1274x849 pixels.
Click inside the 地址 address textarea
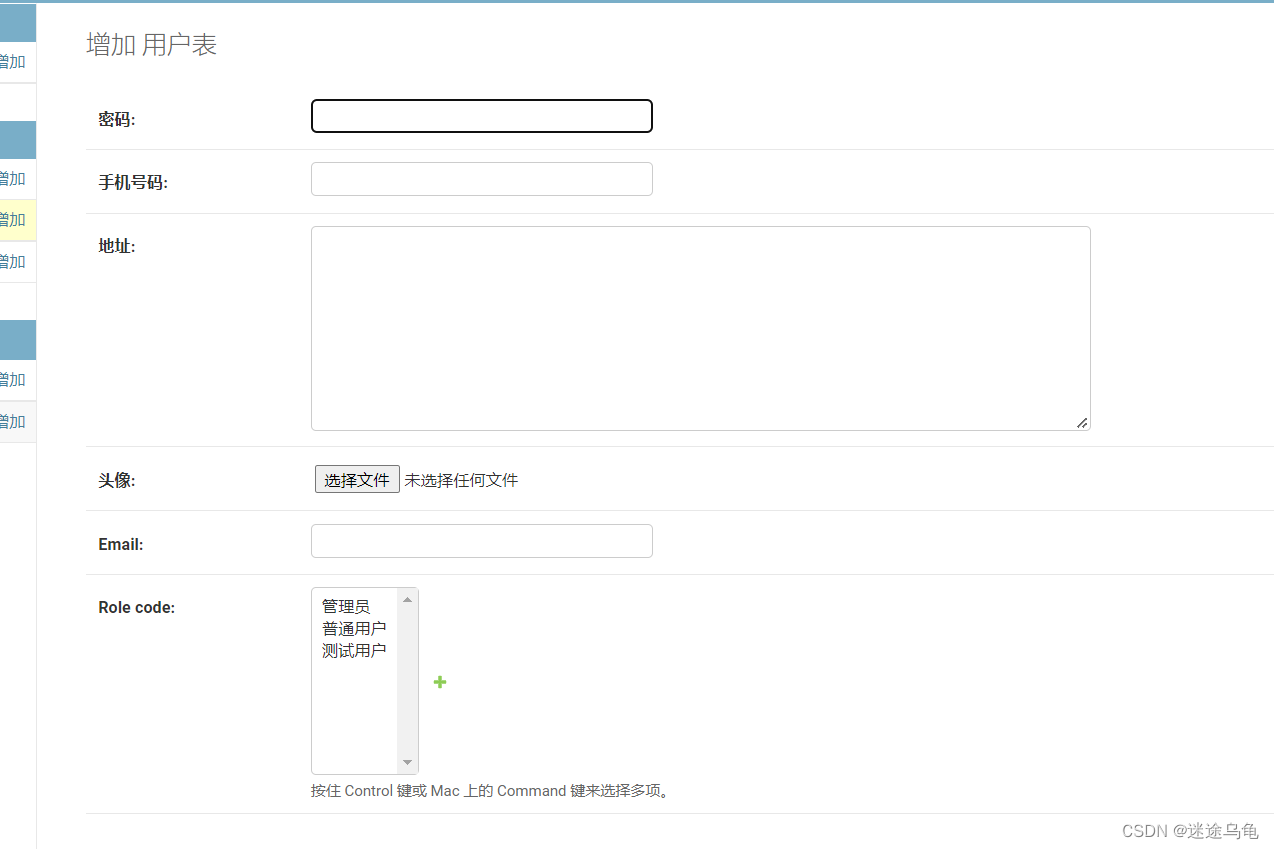click(x=700, y=328)
